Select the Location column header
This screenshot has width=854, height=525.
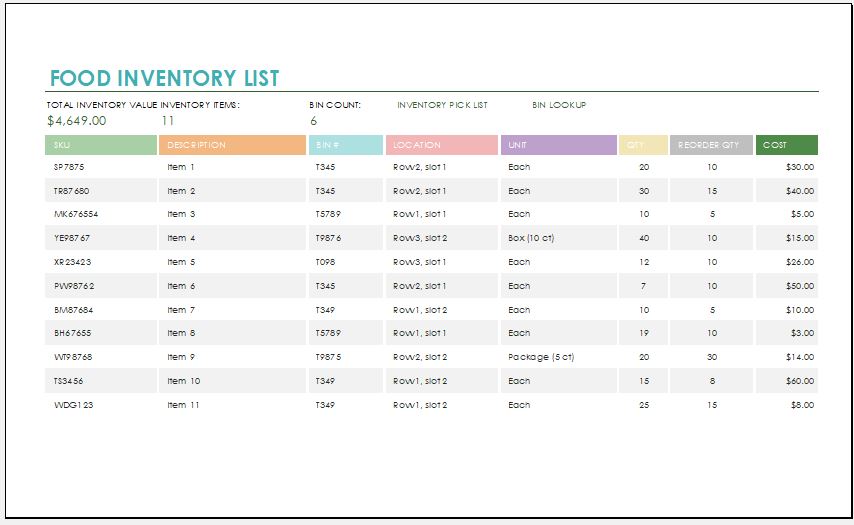click(x=442, y=145)
